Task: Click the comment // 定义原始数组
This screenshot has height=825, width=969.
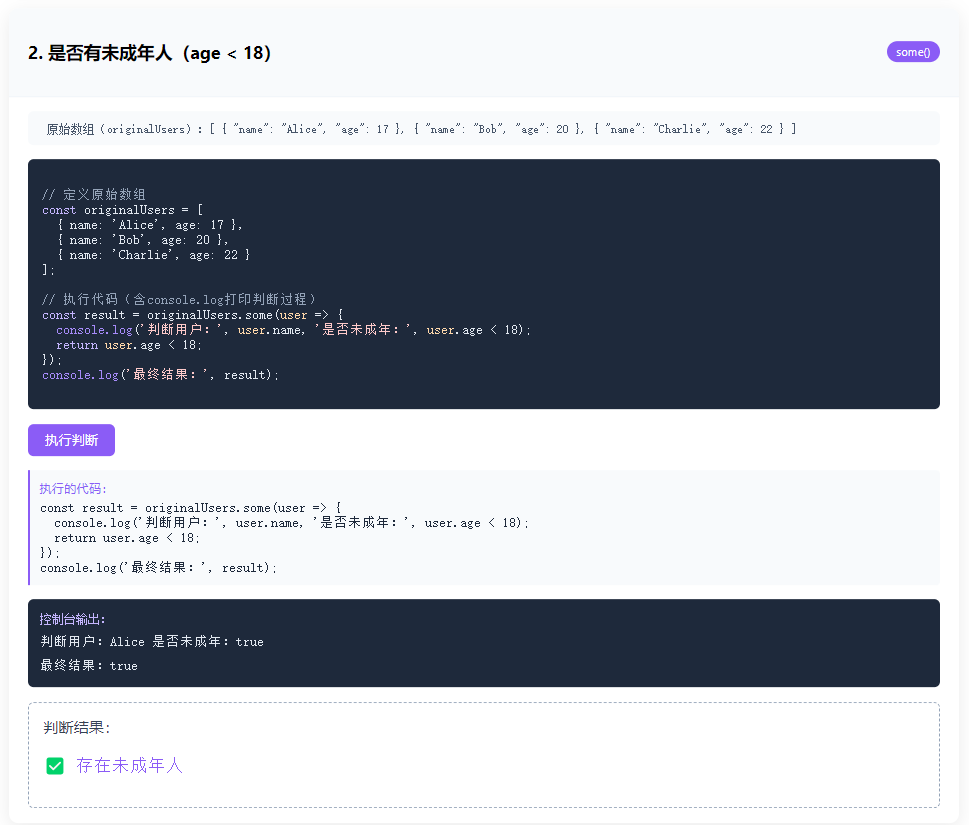Action: point(93,195)
